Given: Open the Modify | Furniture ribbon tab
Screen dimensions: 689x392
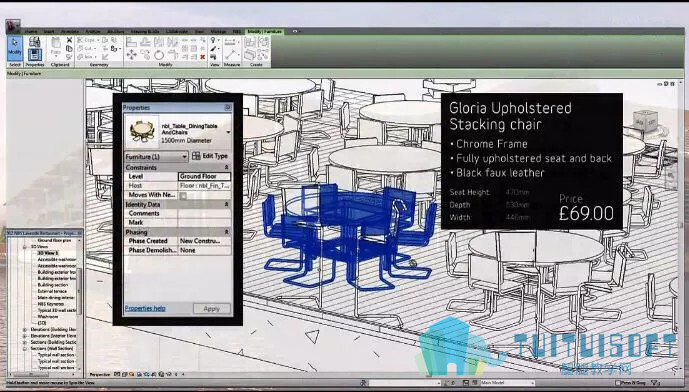Looking at the screenshot, I should coord(265,32).
